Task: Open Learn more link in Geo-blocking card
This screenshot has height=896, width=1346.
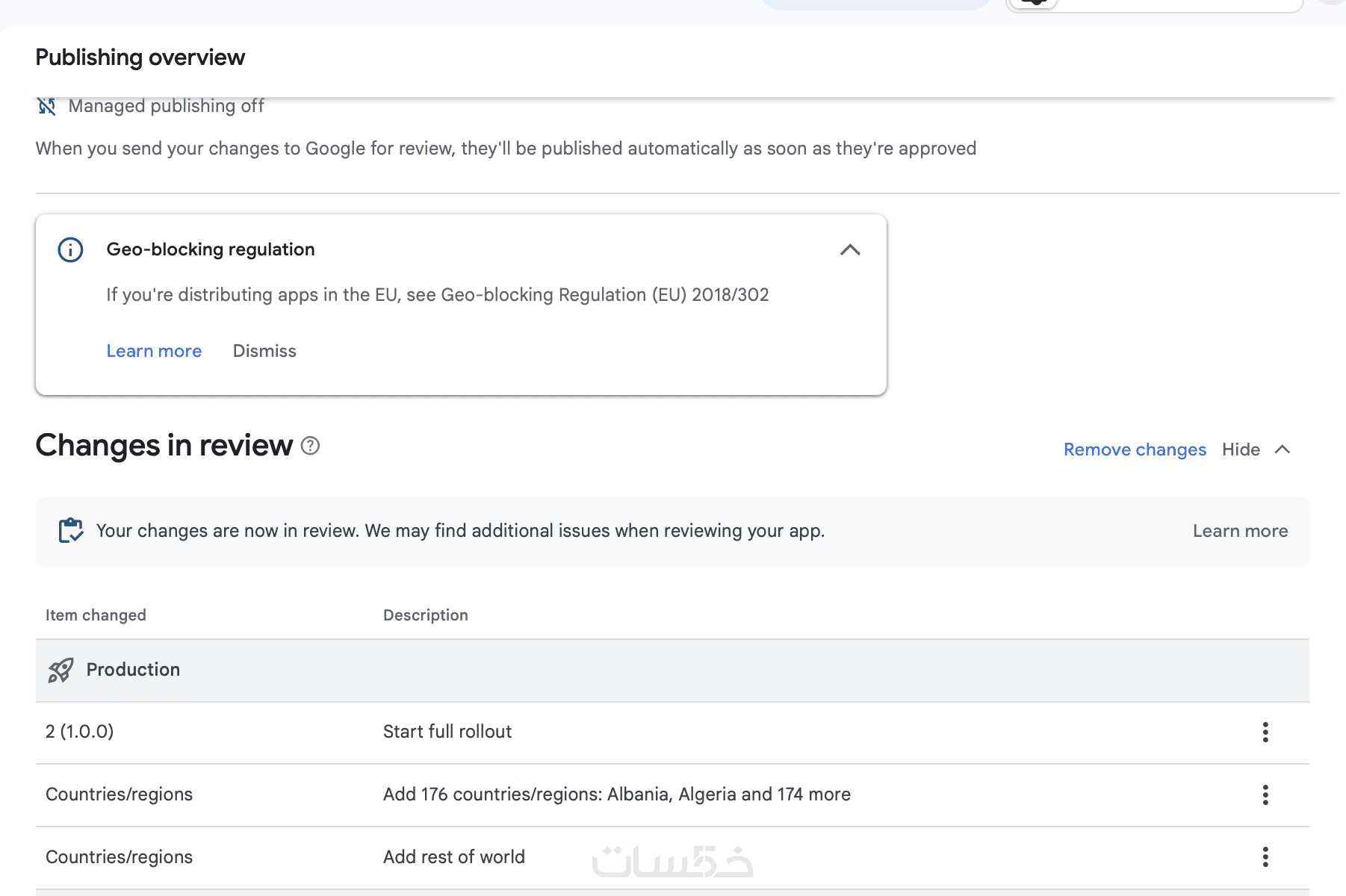Action: pyautogui.click(x=154, y=351)
